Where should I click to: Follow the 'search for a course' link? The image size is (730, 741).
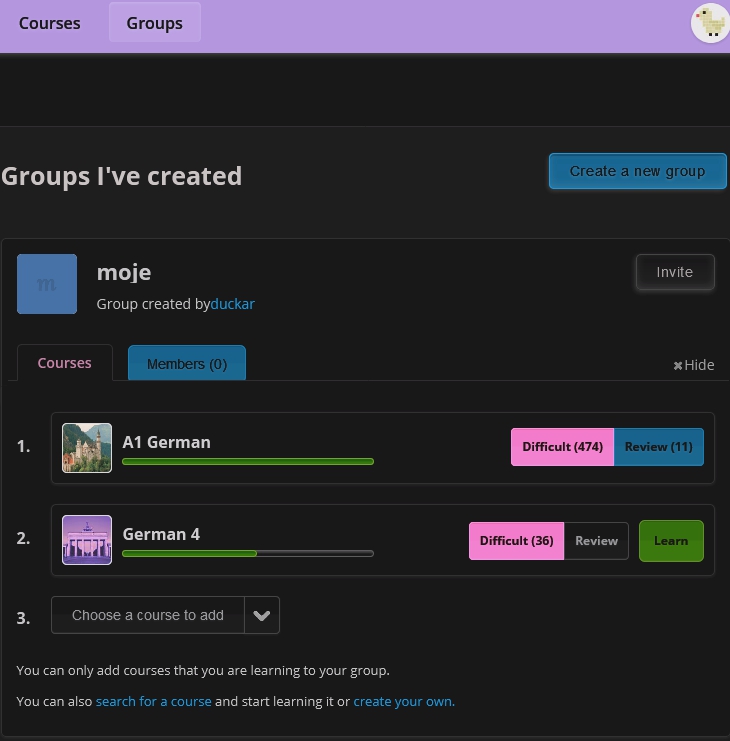[x=153, y=701]
